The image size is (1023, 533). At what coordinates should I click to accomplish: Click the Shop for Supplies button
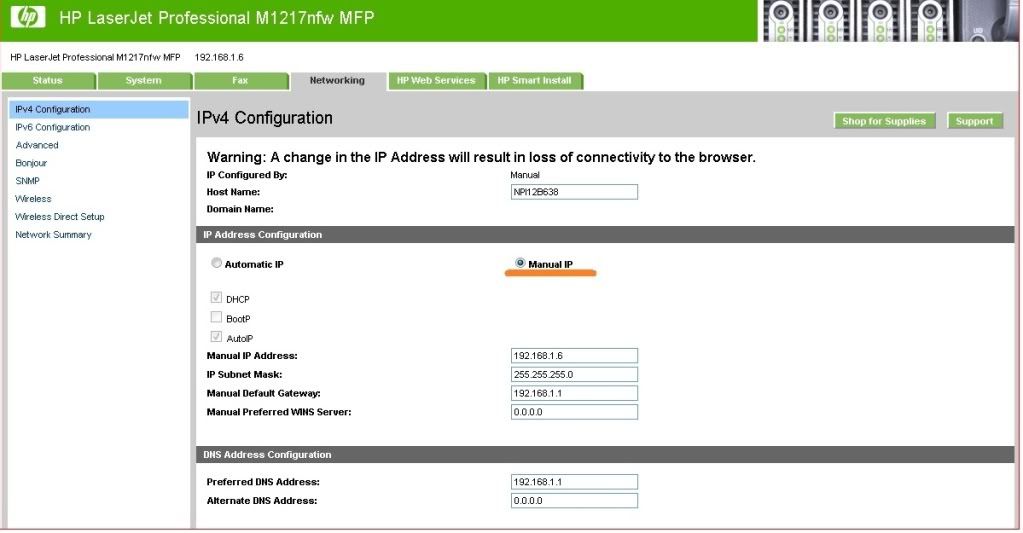(x=884, y=121)
